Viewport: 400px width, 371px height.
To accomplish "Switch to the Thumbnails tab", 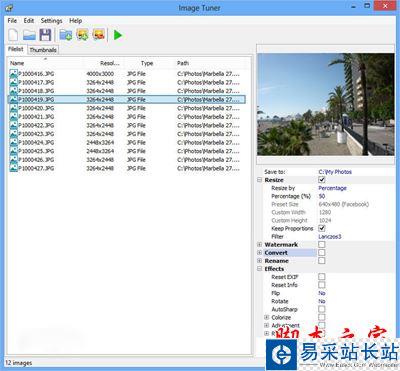I will tap(43, 50).
